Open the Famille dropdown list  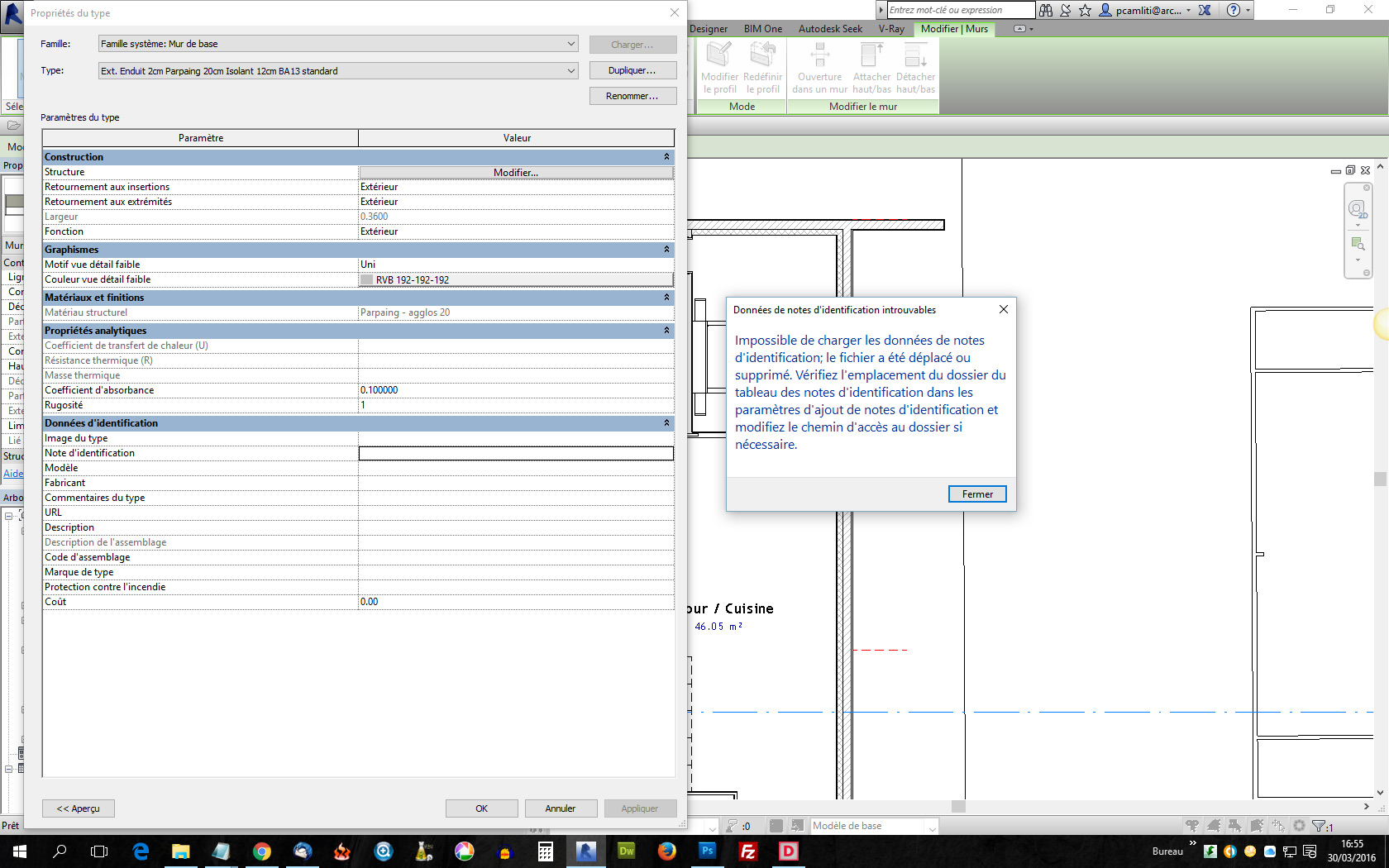[x=570, y=44]
